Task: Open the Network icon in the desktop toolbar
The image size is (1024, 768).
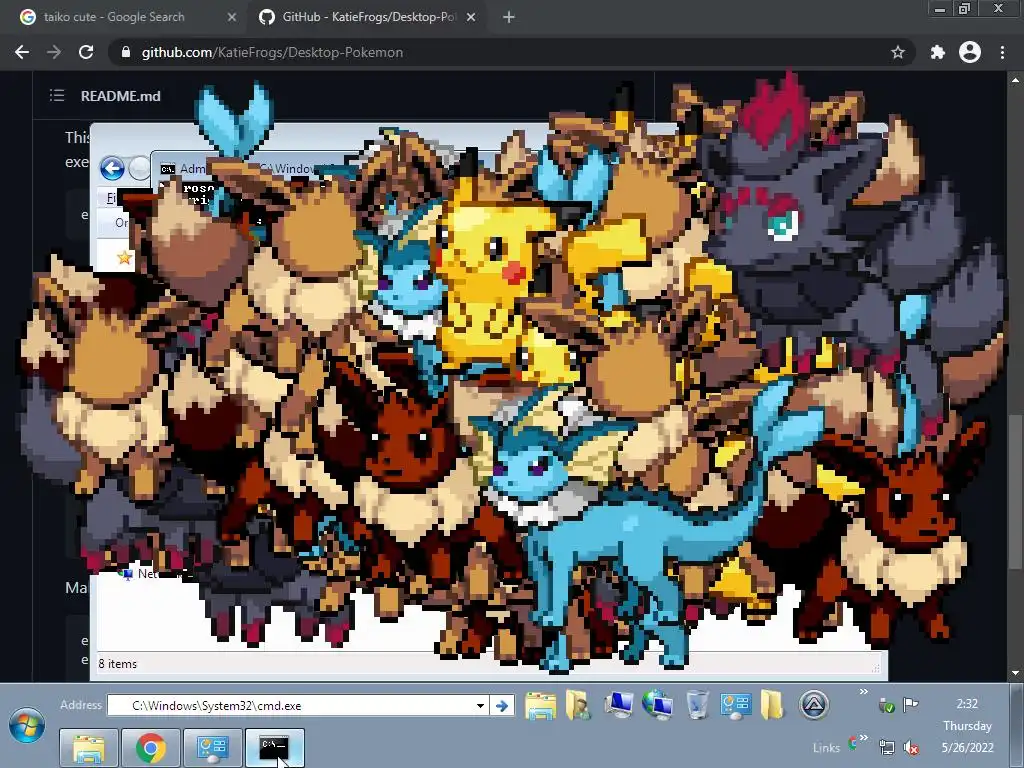Action: tap(657, 705)
